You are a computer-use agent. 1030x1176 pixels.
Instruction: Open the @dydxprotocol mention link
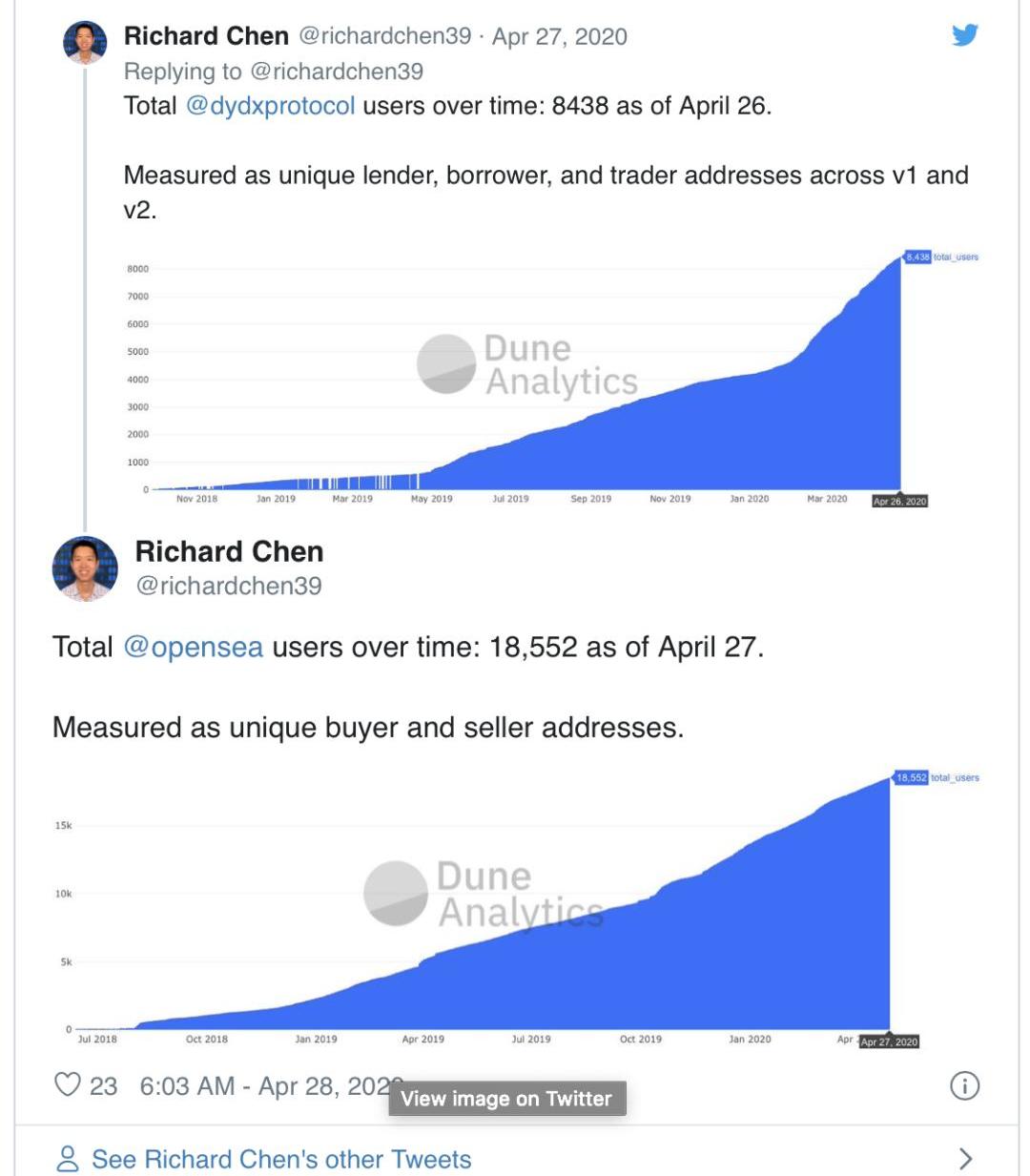(x=270, y=105)
